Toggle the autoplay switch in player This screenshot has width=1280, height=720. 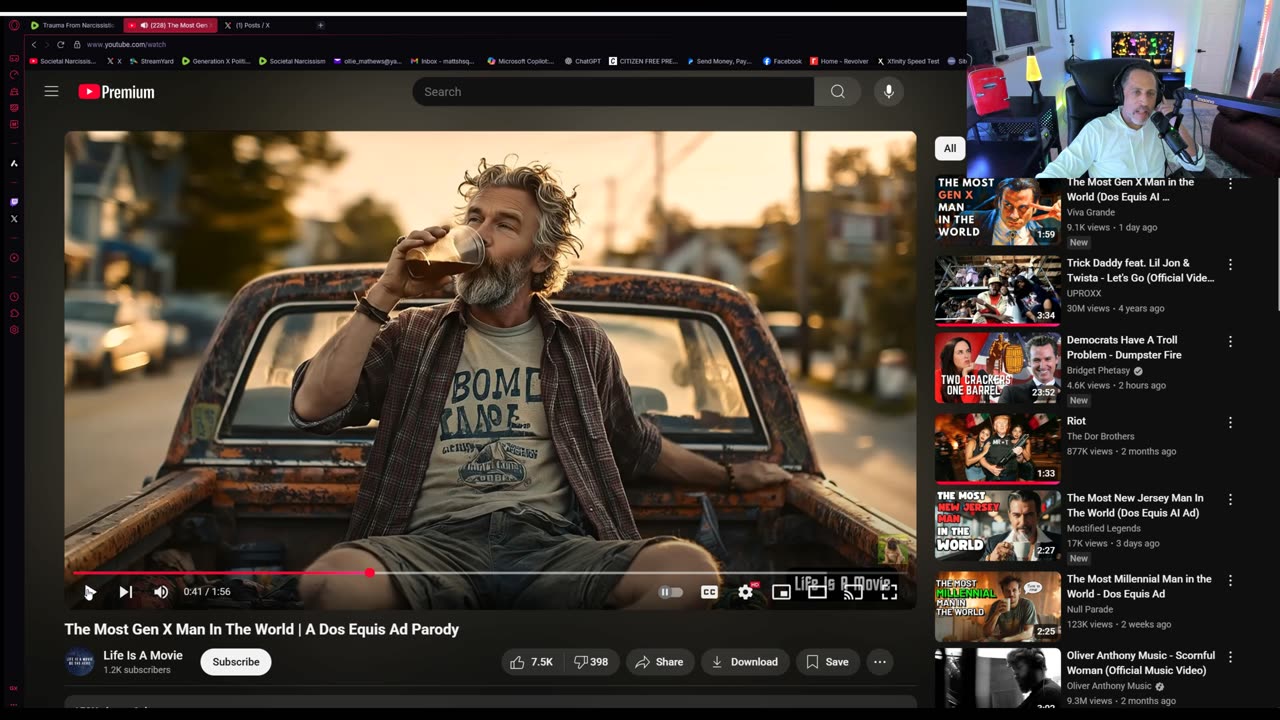(670, 592)
